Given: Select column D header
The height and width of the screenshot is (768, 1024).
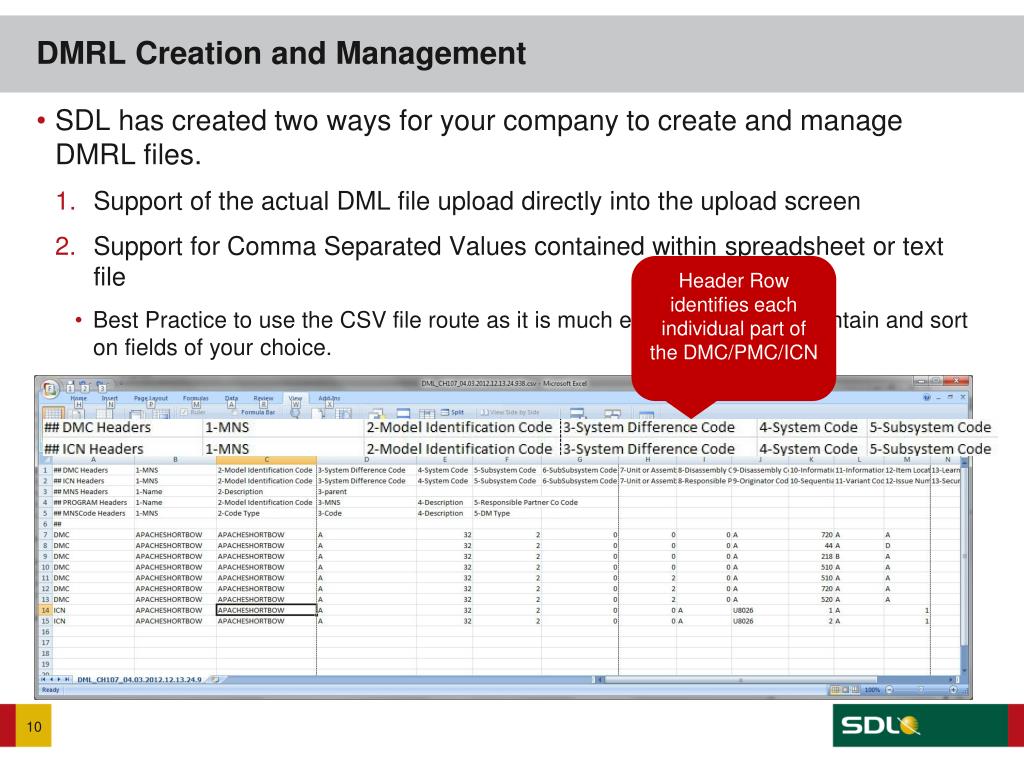Looking at the screenshot, I should [x=366, y=460].
